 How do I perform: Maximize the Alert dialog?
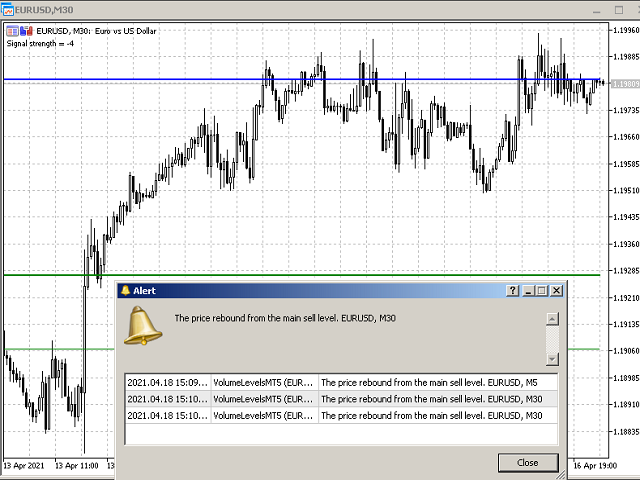tap(542, 290)
